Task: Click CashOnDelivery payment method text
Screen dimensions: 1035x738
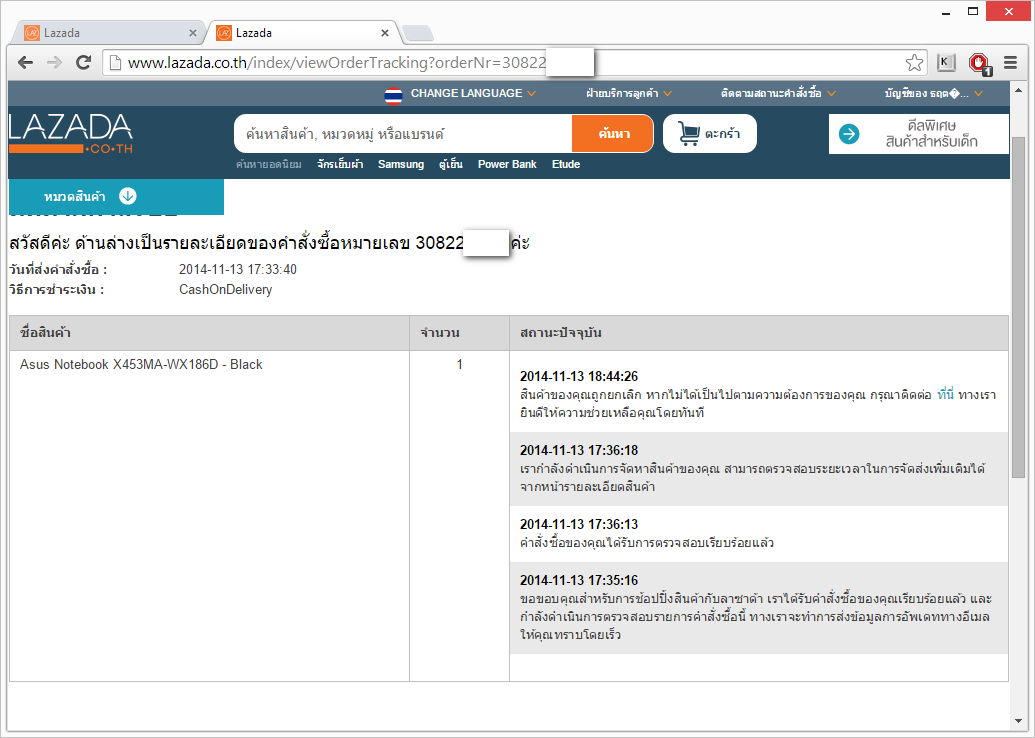Action: tap(225, 289)
